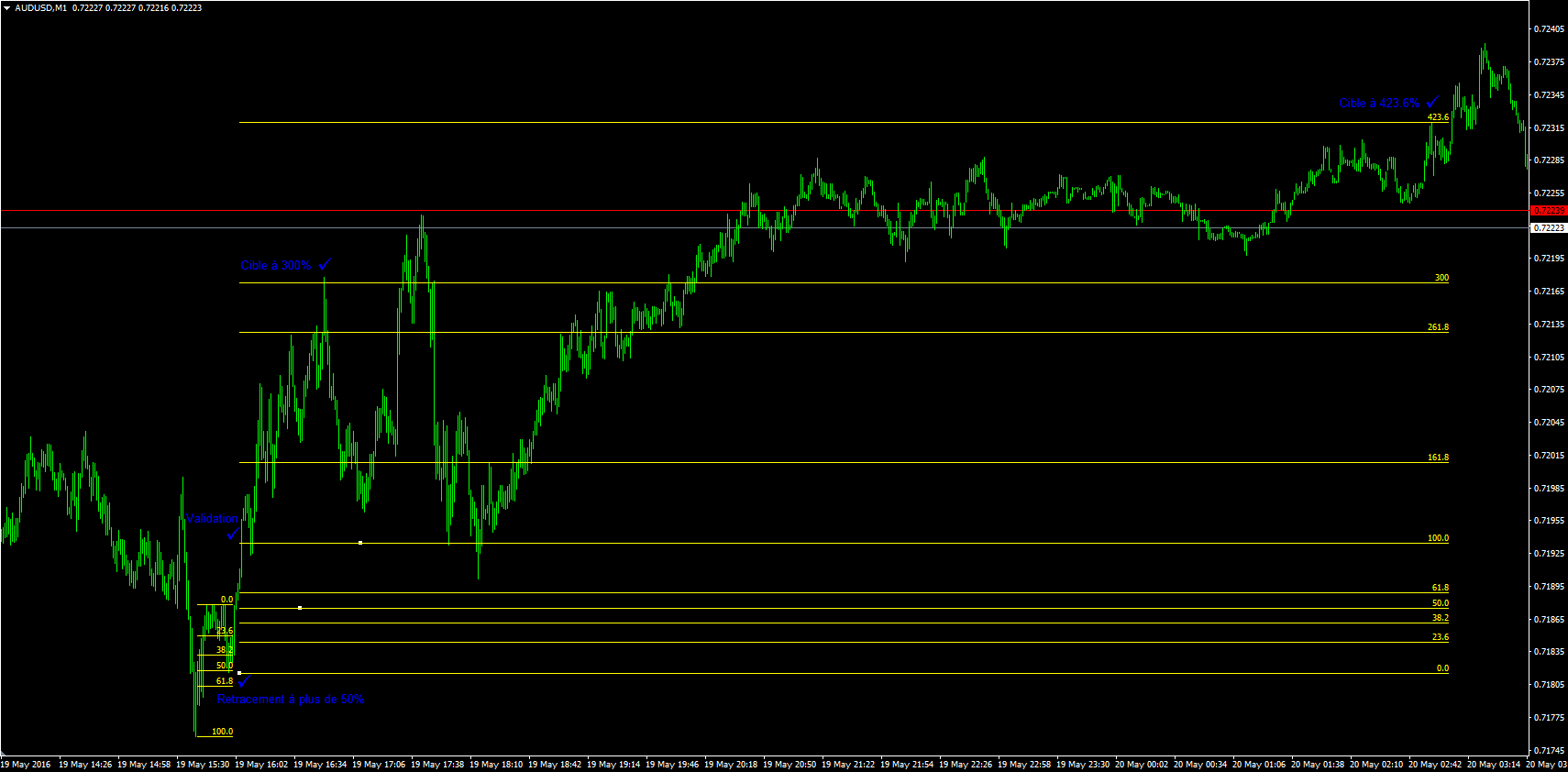Click the 100.0 label at the long Fibonacci line's right end
1568x772 pixels.
pyautogui.click(x=1438, y=538)
